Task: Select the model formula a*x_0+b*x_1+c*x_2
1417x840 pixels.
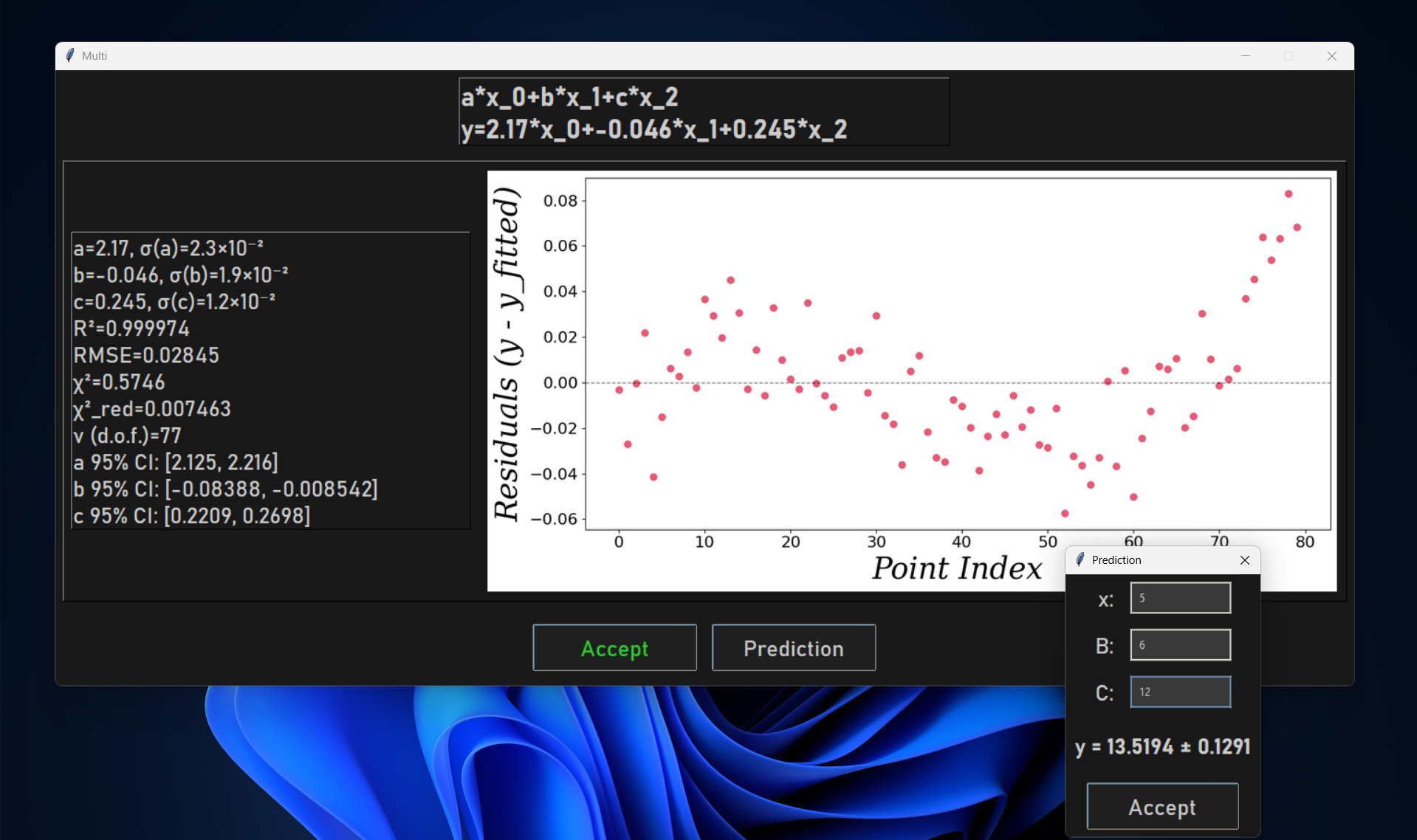Action: (569, 97)
